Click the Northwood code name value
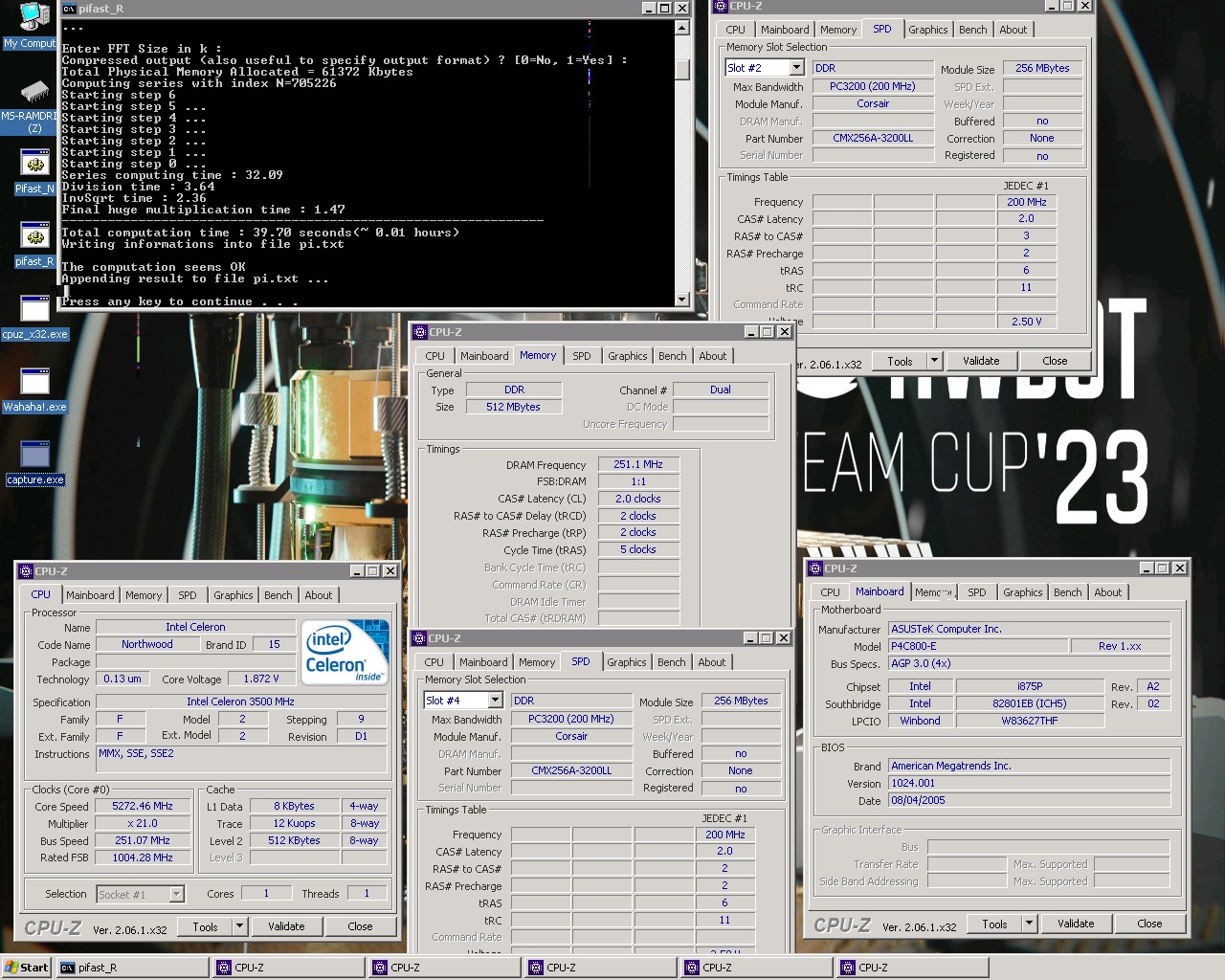Image resolution: width=1225 pixels, height=980 pixels. tap(147, 644)
